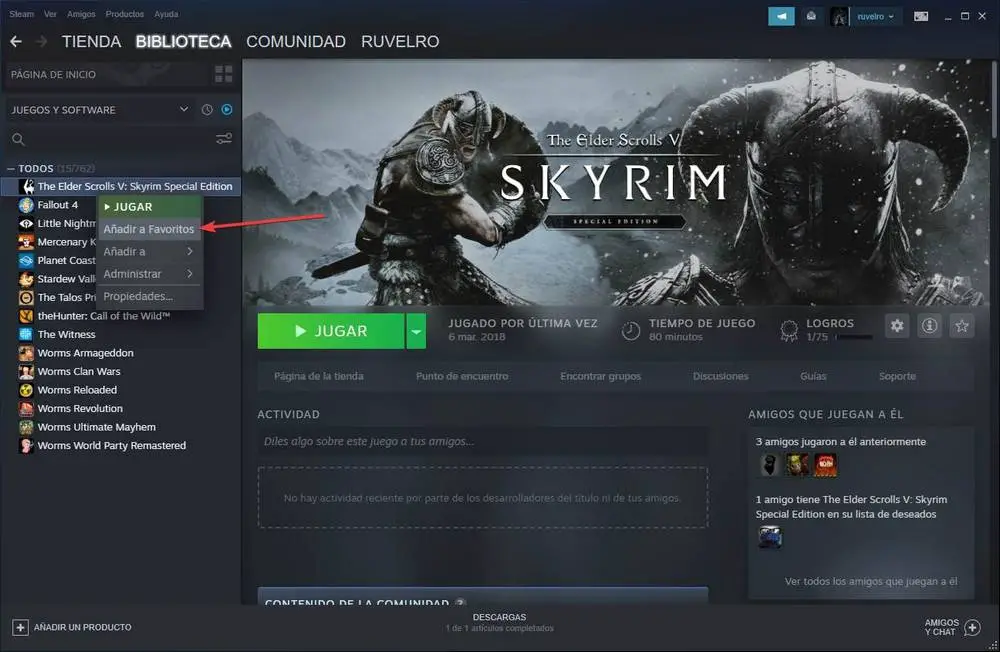Click Añadir un producto plus icon
Viewport: 1000px width, 652px height.
point(20,627)
